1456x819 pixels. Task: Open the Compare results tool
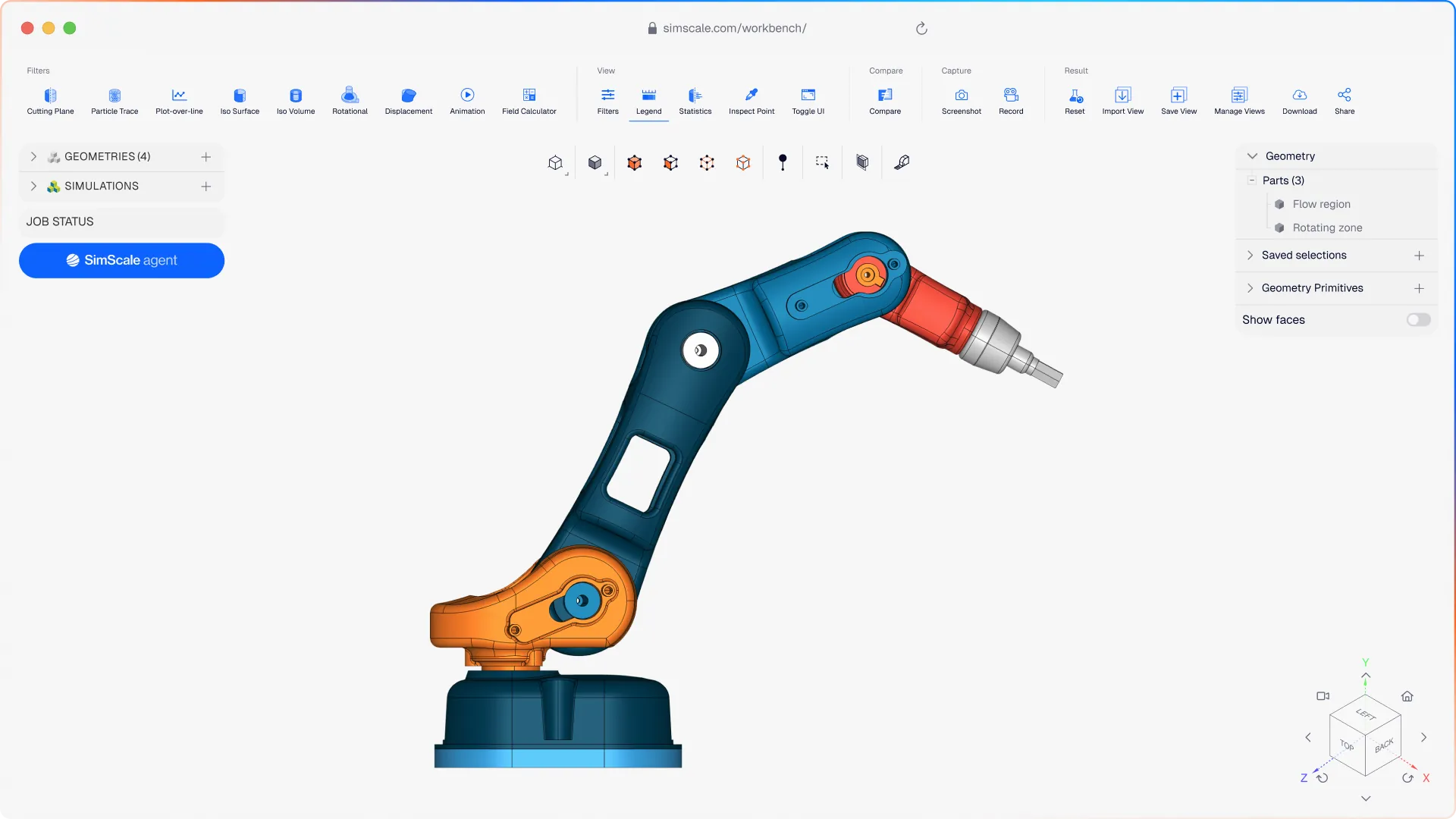pos(885,101)
